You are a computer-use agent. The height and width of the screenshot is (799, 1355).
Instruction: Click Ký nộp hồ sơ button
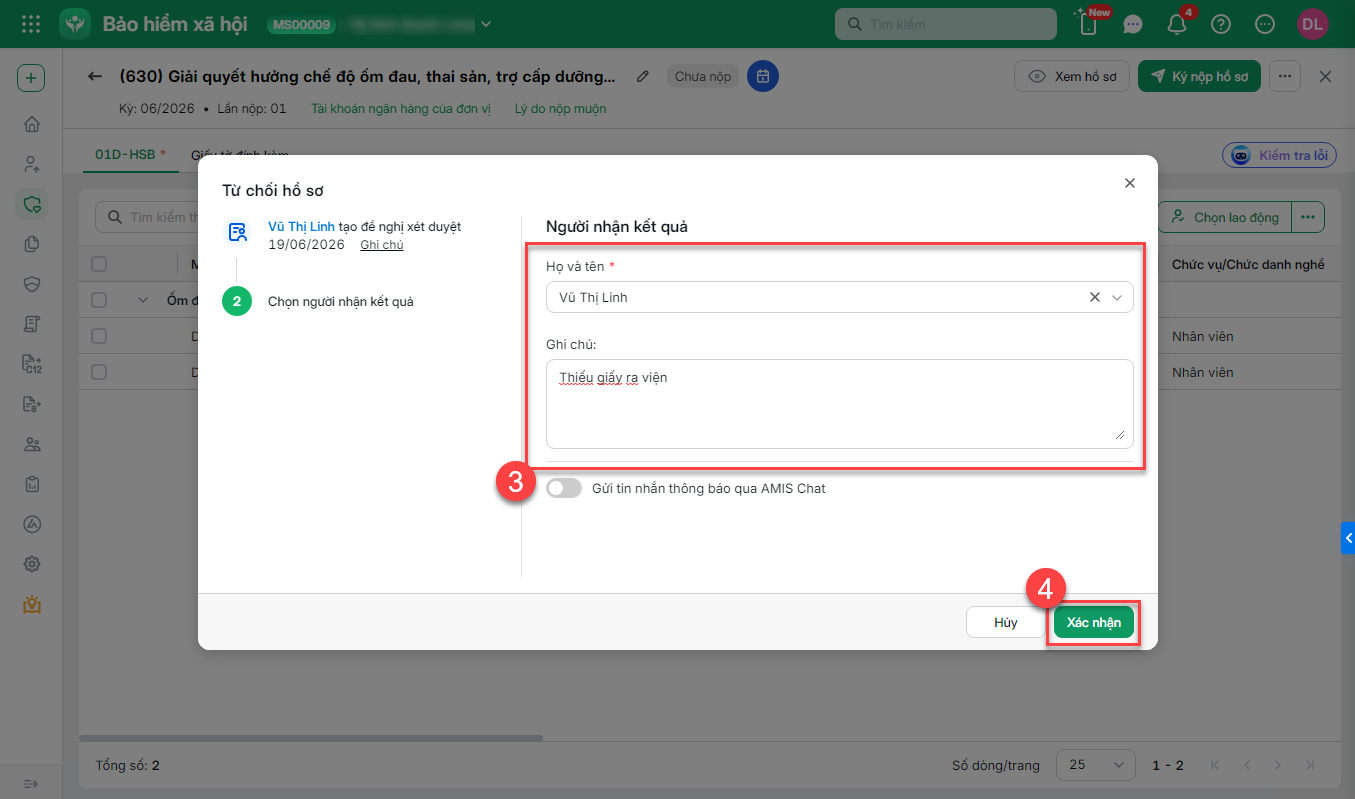click(x=1199, y=76)
